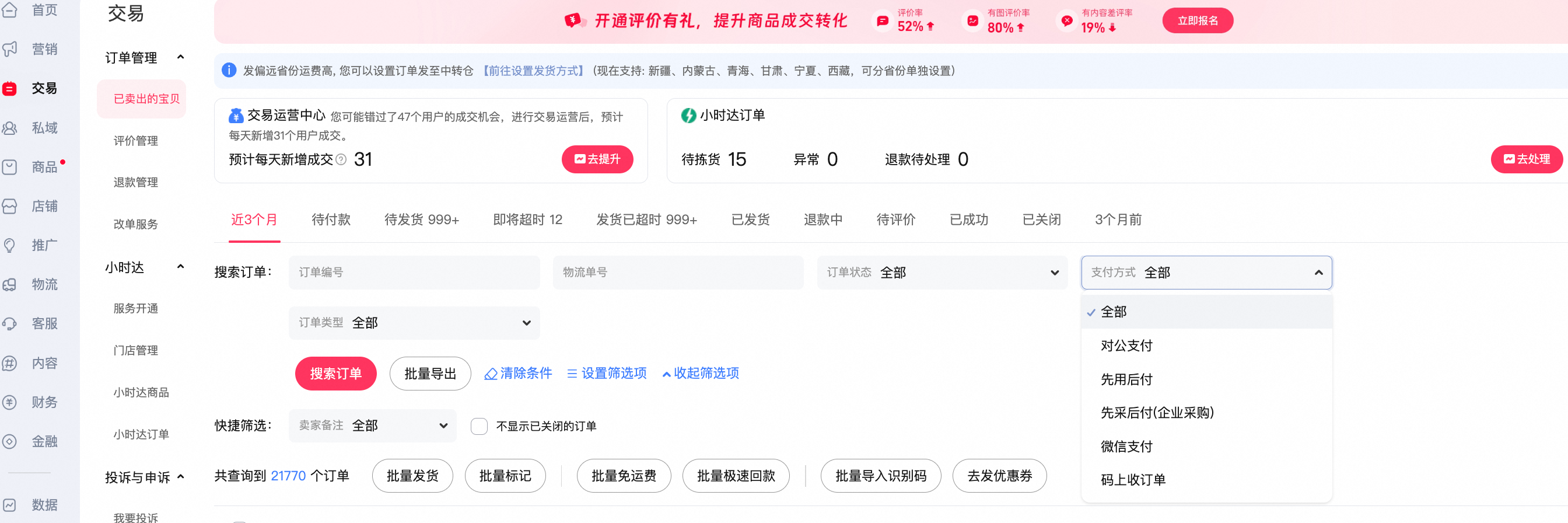Click the 客服 headset icon
Viewport: 1568px width, 523px height.
10,324
